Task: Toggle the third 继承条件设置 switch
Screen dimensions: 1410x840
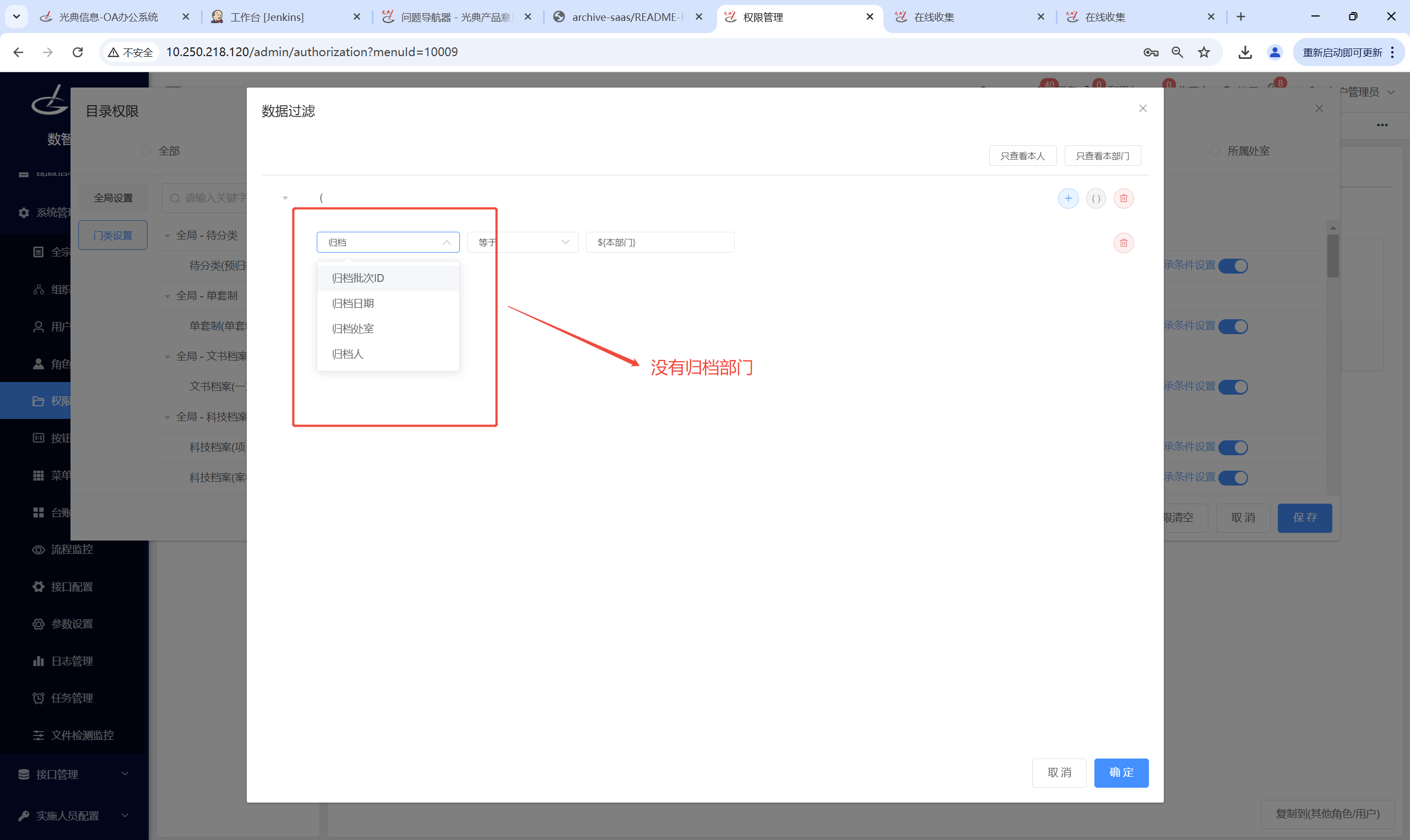Action: [x=1233, y=387]
